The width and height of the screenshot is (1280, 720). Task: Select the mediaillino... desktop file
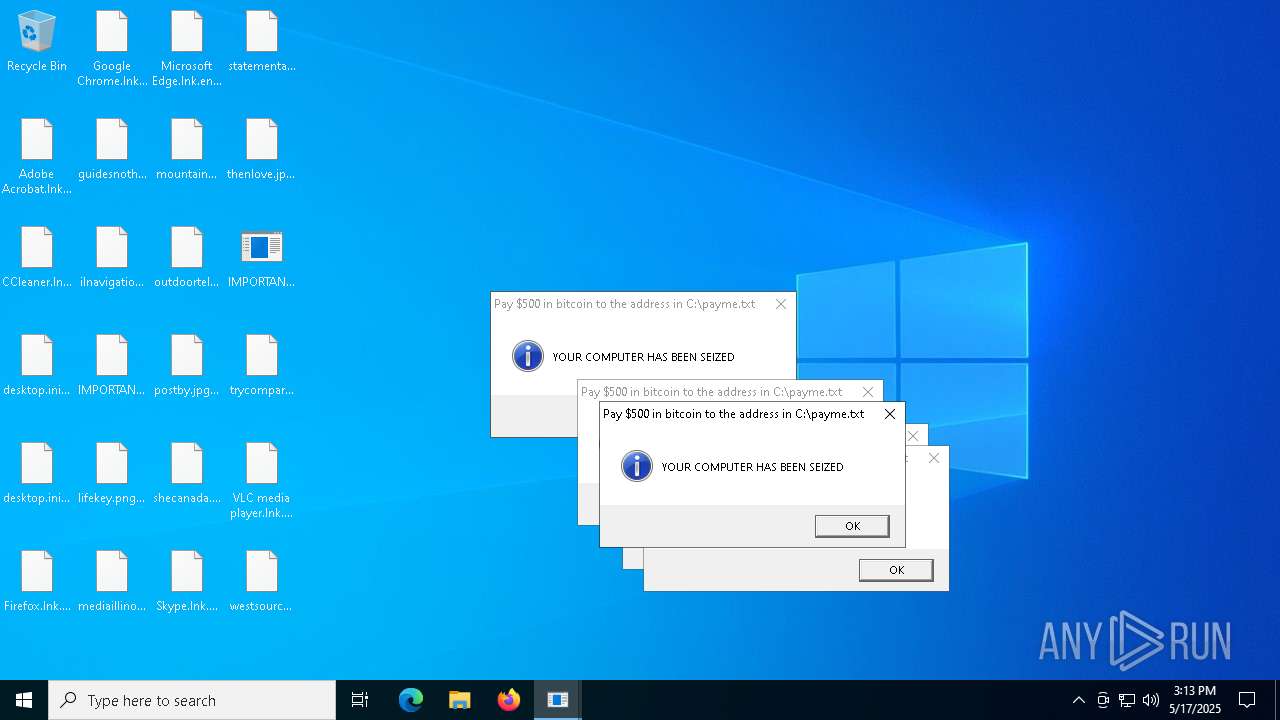[x=112, y=582]
